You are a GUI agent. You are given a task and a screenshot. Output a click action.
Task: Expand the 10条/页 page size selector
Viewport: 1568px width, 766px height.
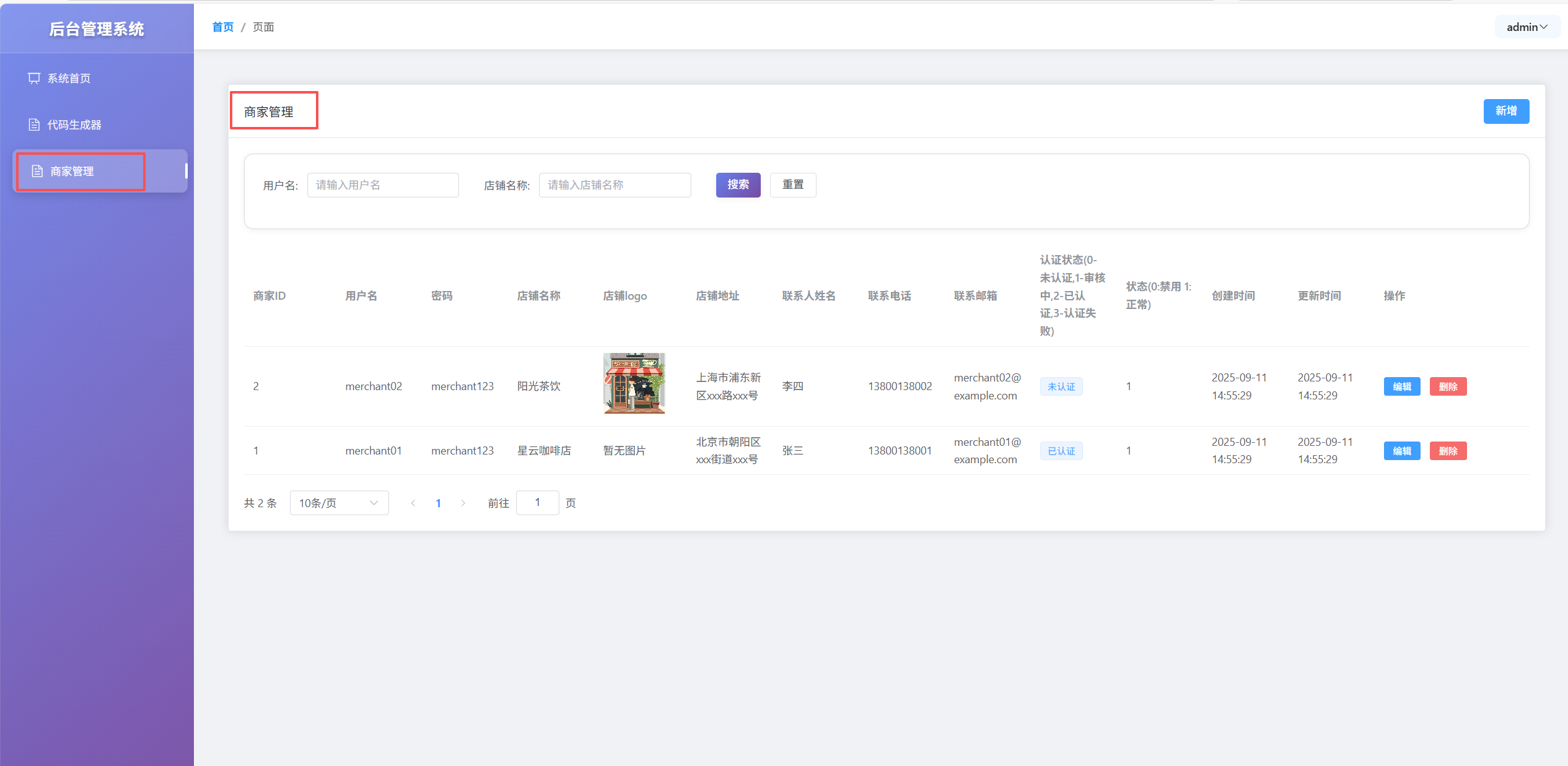coord(339,503)
